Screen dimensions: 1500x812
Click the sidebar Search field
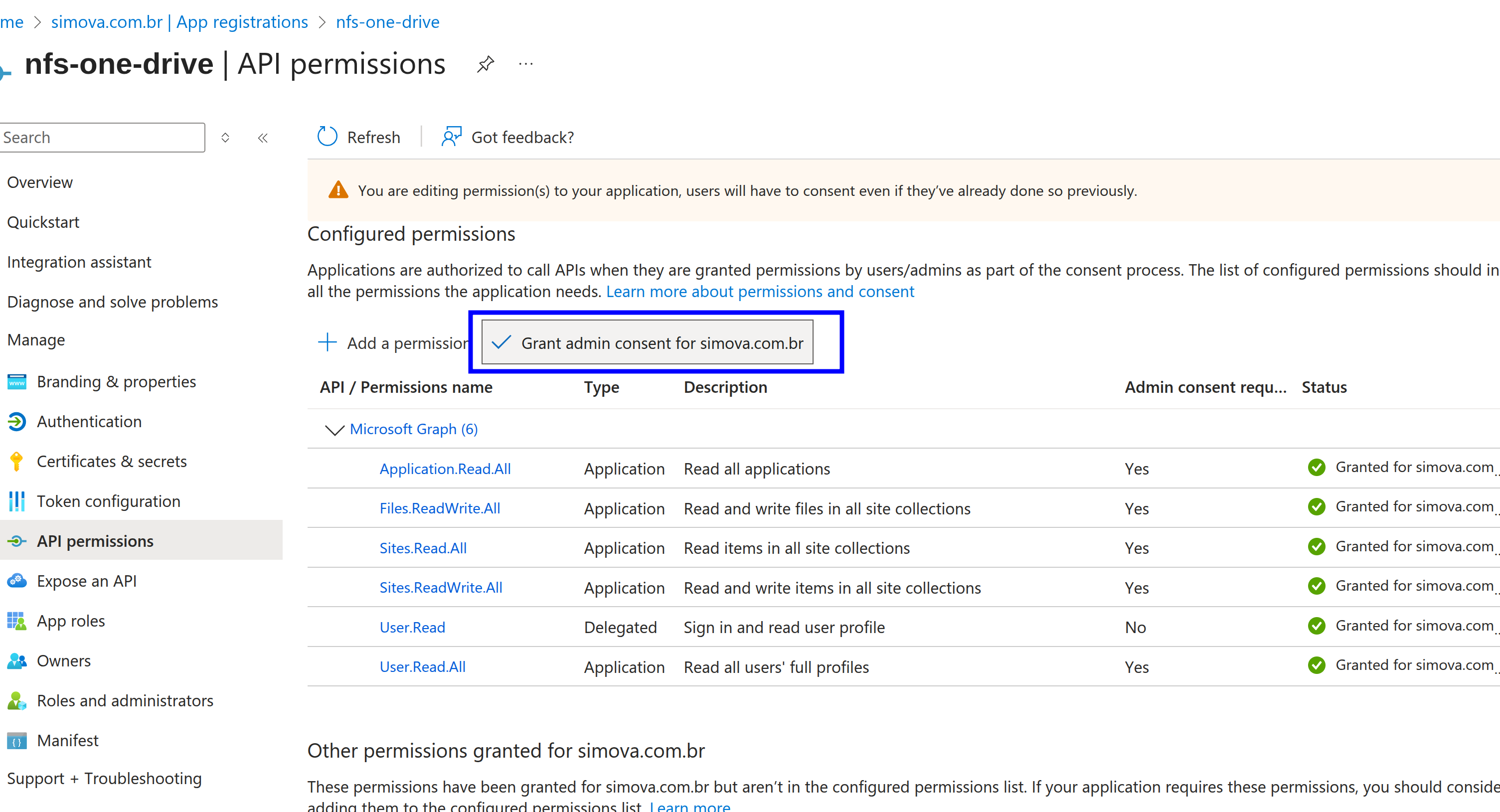point(102,138)
